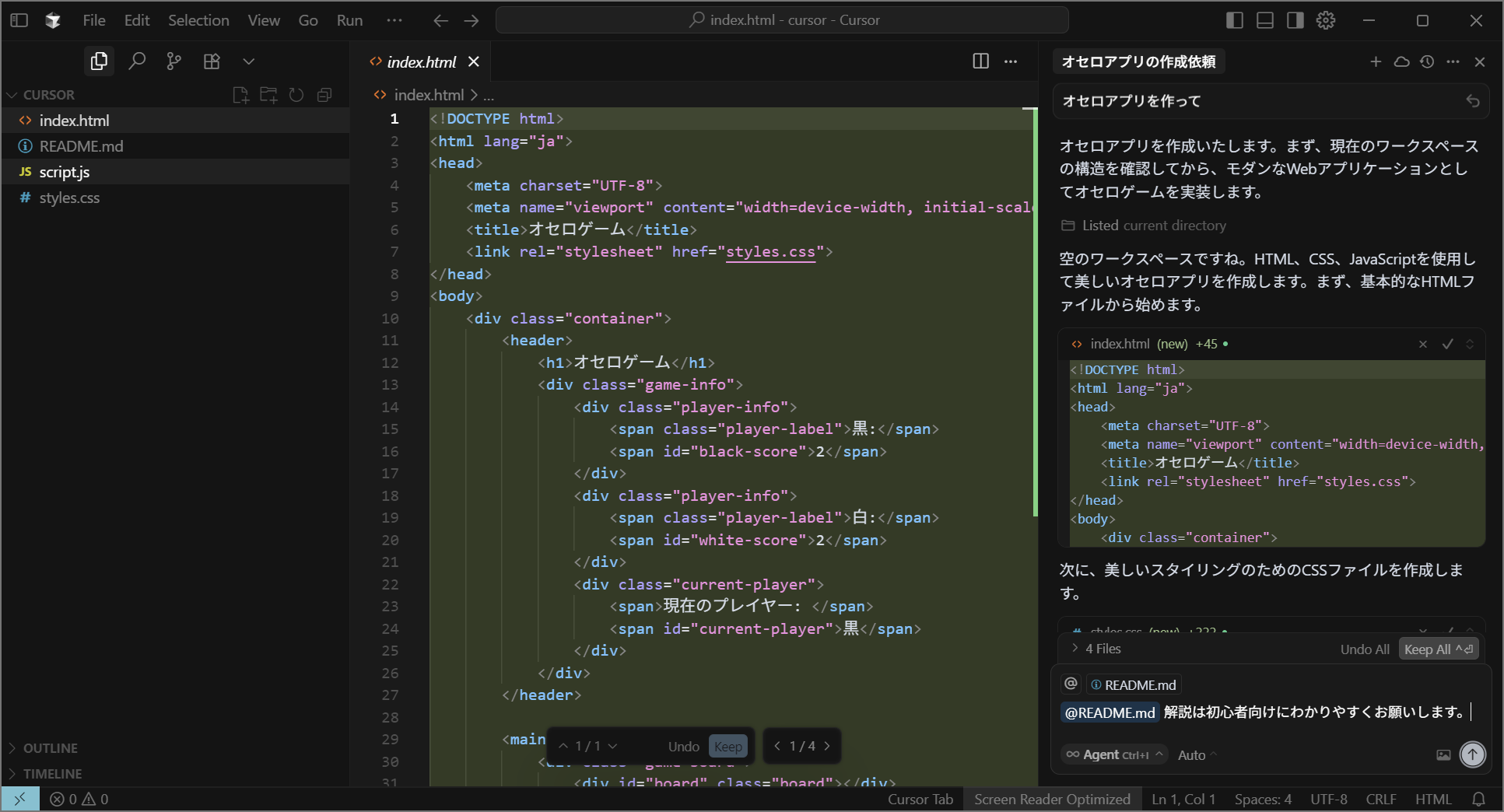Go to previous changed file arrow
Viewport: 1504px width, 812px height.
(x=777, y=747)
